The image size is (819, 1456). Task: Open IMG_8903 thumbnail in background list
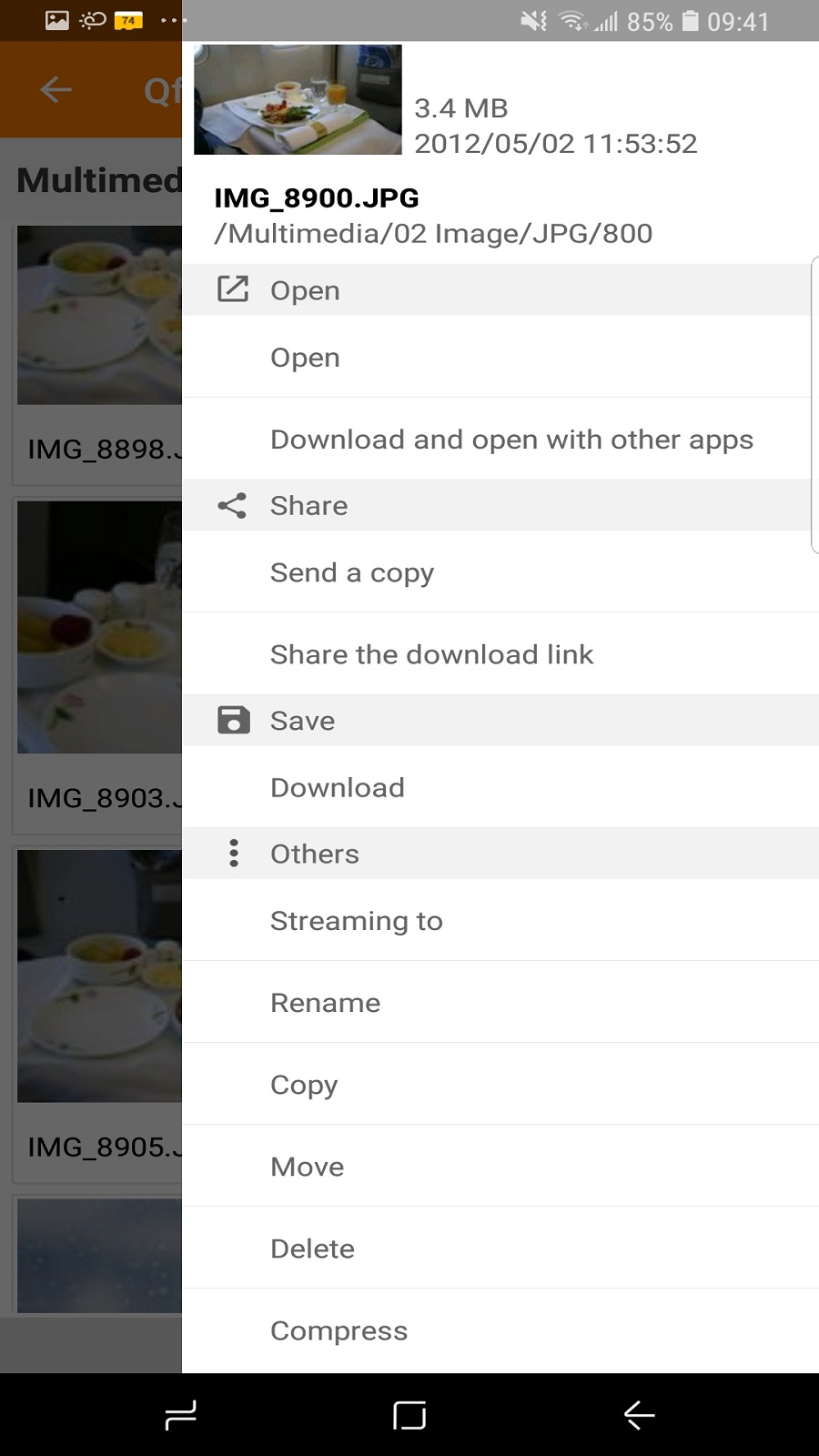point(99,628)
